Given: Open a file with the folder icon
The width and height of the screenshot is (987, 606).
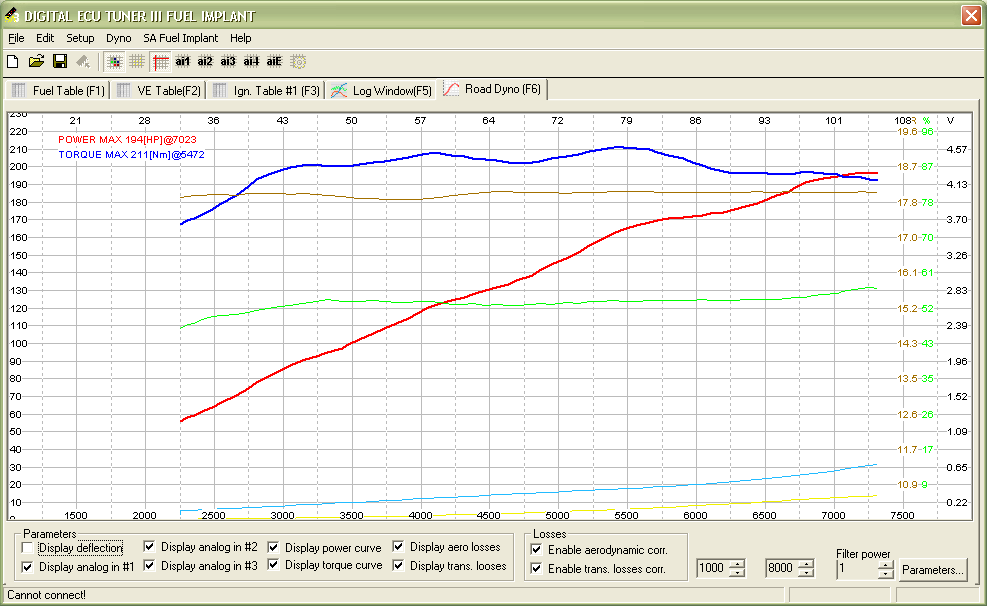Looking at the screenshot, I should point(36,61).
